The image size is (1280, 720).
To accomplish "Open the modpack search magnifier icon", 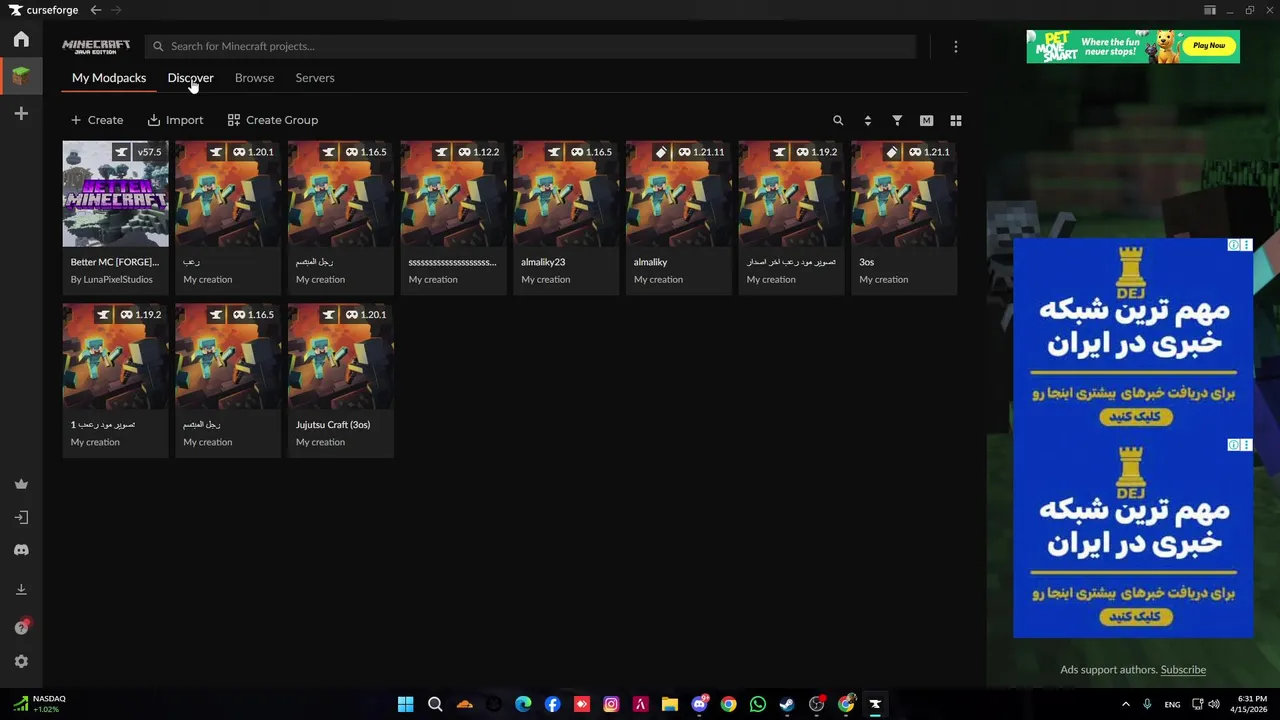I will click(x=838, y=120).
